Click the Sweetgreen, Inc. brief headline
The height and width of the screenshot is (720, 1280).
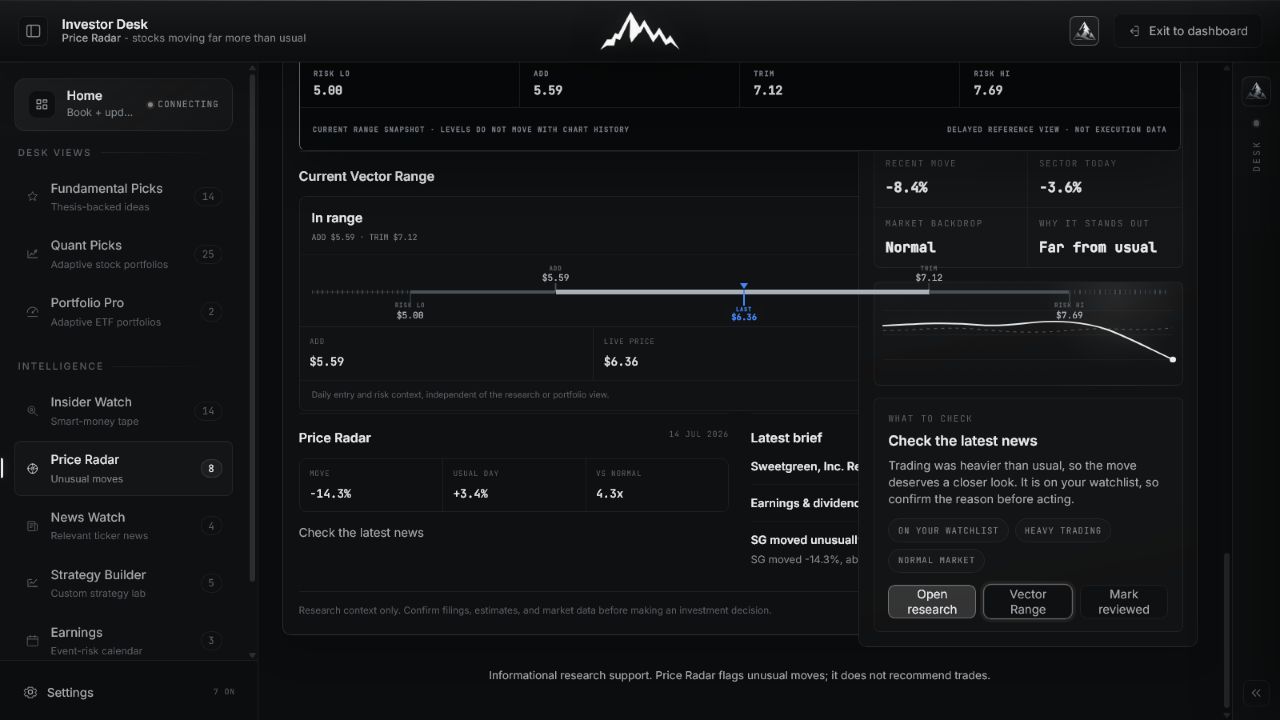click(x=805, y=466)
